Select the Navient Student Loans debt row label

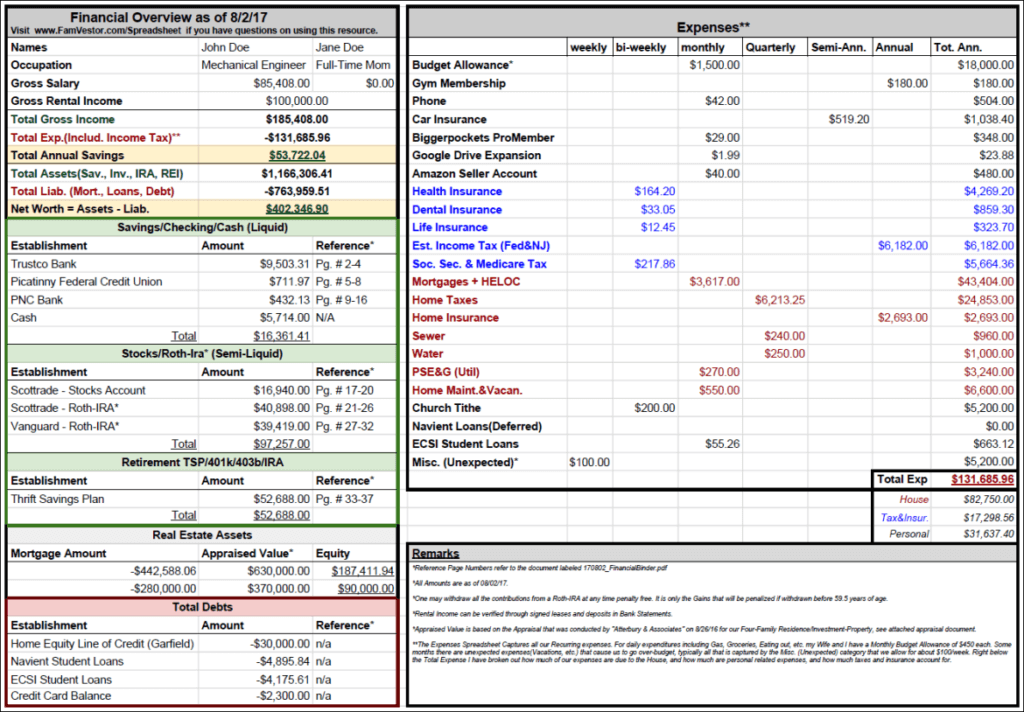point(67,661)
